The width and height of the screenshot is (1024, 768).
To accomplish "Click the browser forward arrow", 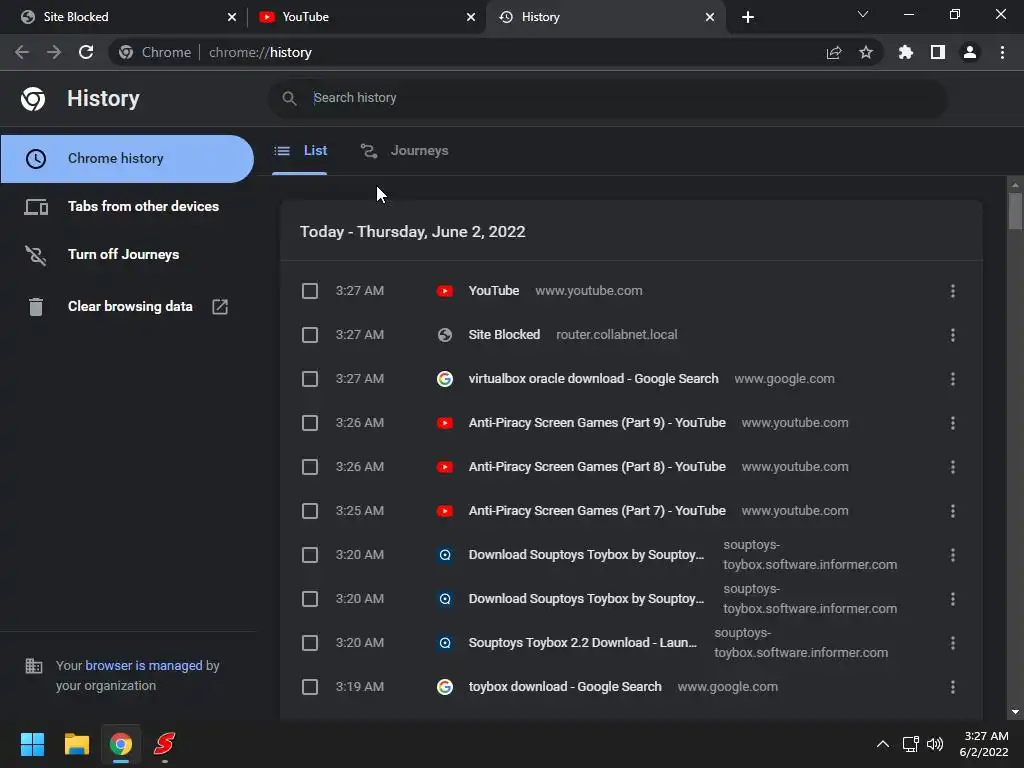I will [x=54, y=52].
